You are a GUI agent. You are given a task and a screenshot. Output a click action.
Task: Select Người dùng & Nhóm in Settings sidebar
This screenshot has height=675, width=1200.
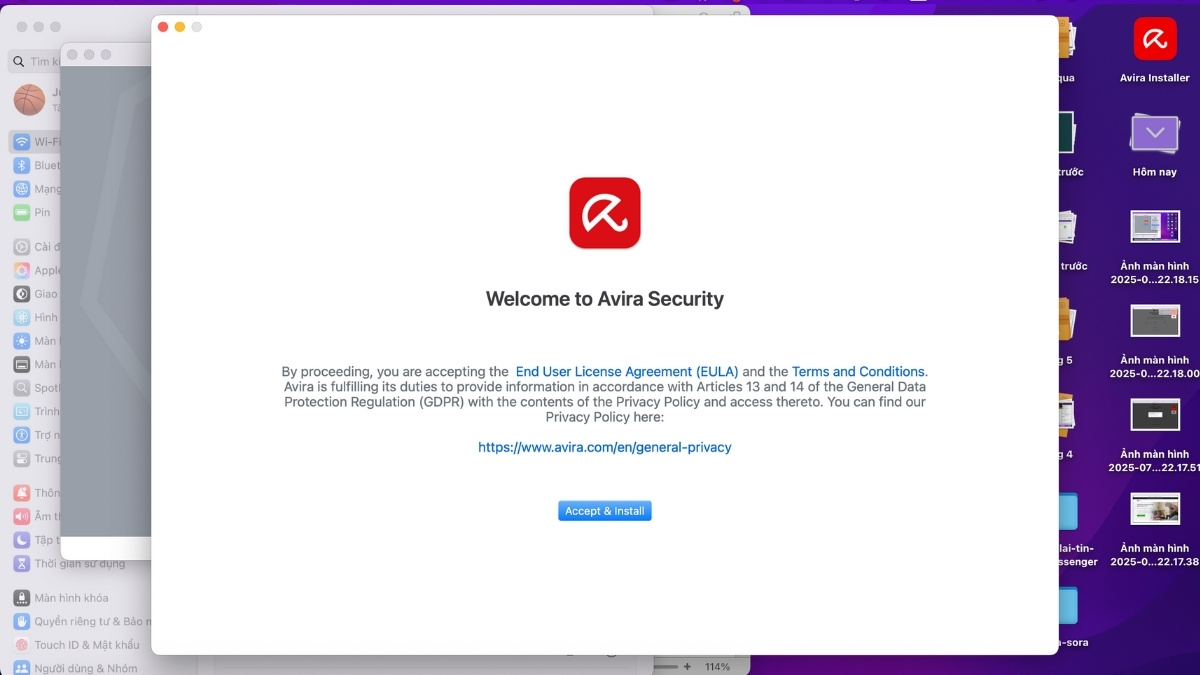(76, 668)
